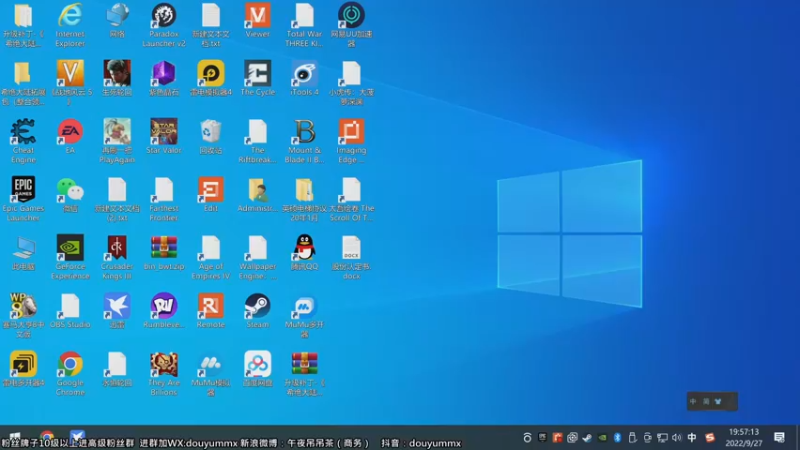The width and height of the screenshot is (800, 450).
Task: Click the shirt skin icon on floating IME bar
Action: coord(718,402)
